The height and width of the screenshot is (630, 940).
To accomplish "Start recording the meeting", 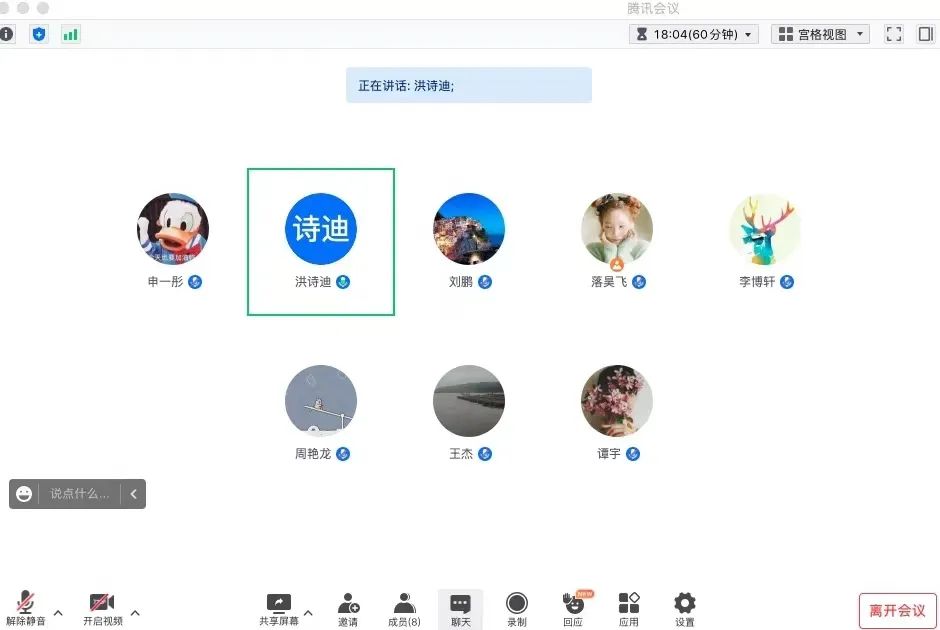I will (x=516, y=609).
